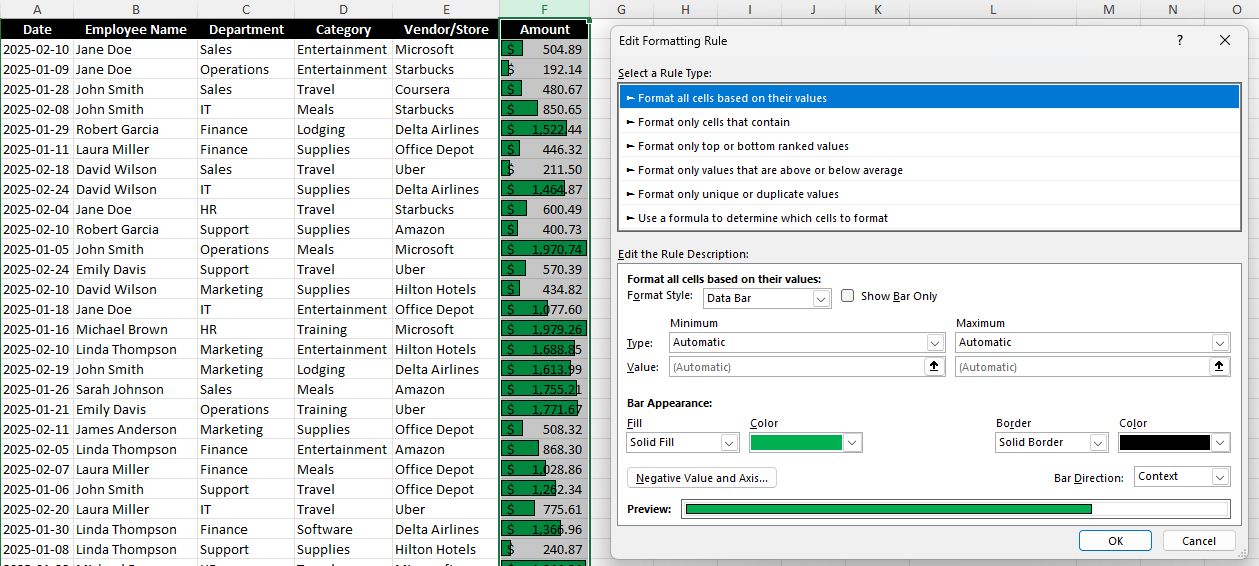Screen dimensions: 1259x566
Task: Click the Cancel button
Action: coord(1199,540)
